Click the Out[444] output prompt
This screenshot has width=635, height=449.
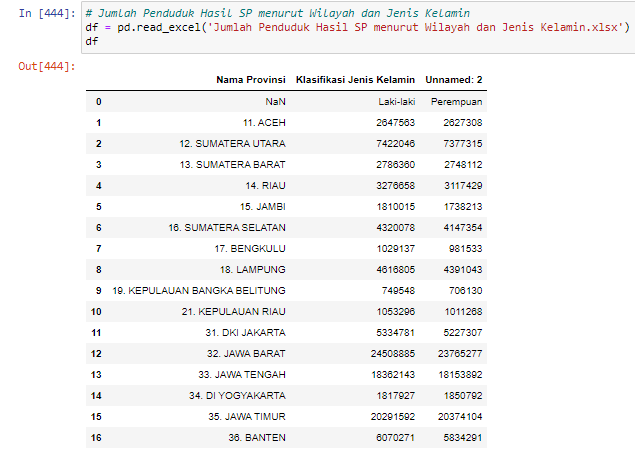(x=47, y=66)
